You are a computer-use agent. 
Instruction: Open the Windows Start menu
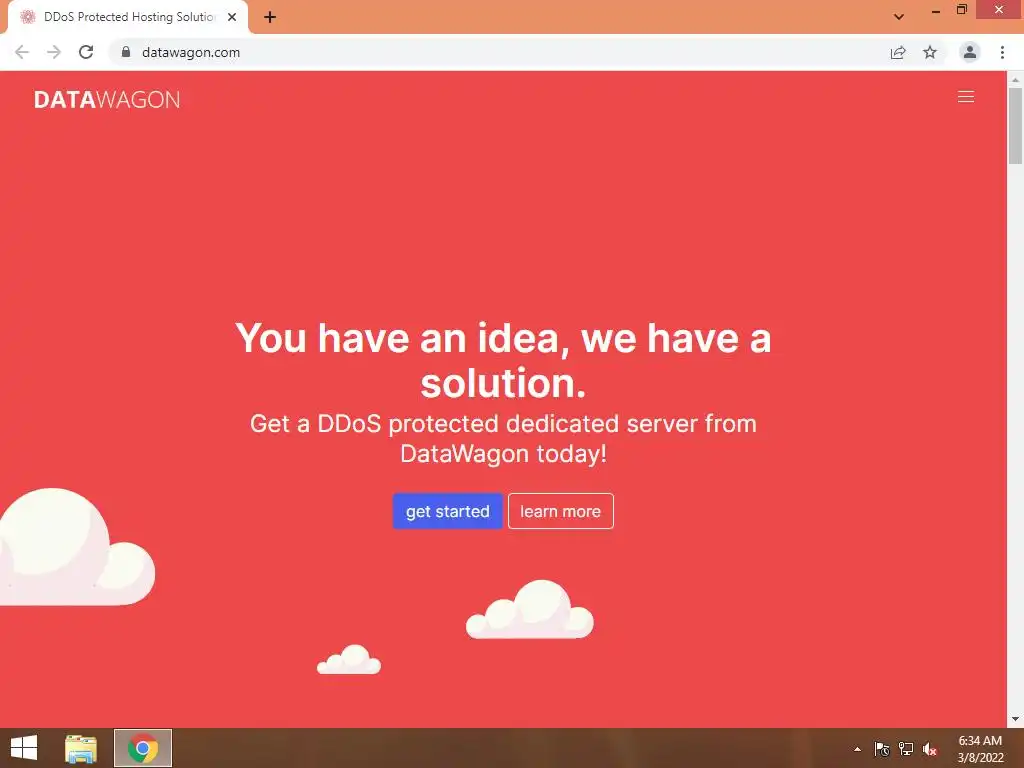coord(24,748)
